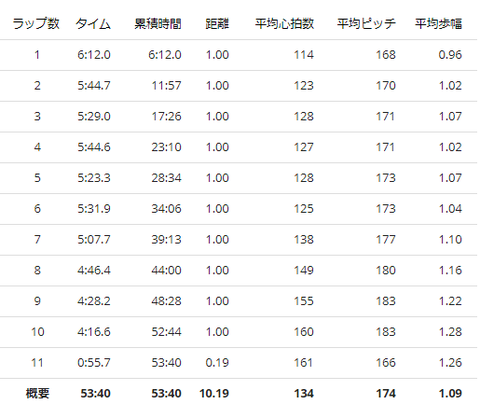Click heart rate value 161

click(x=304, y=362)
